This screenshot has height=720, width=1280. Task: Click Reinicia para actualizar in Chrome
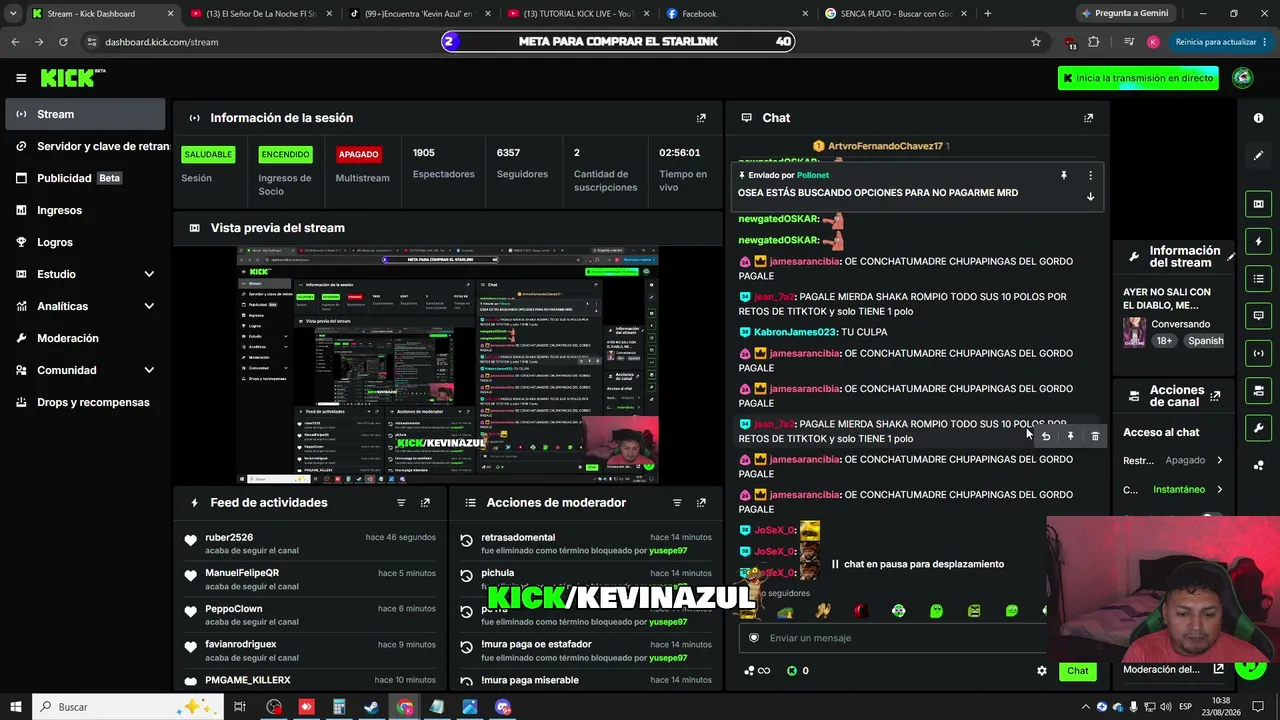tap(1222, 42)
